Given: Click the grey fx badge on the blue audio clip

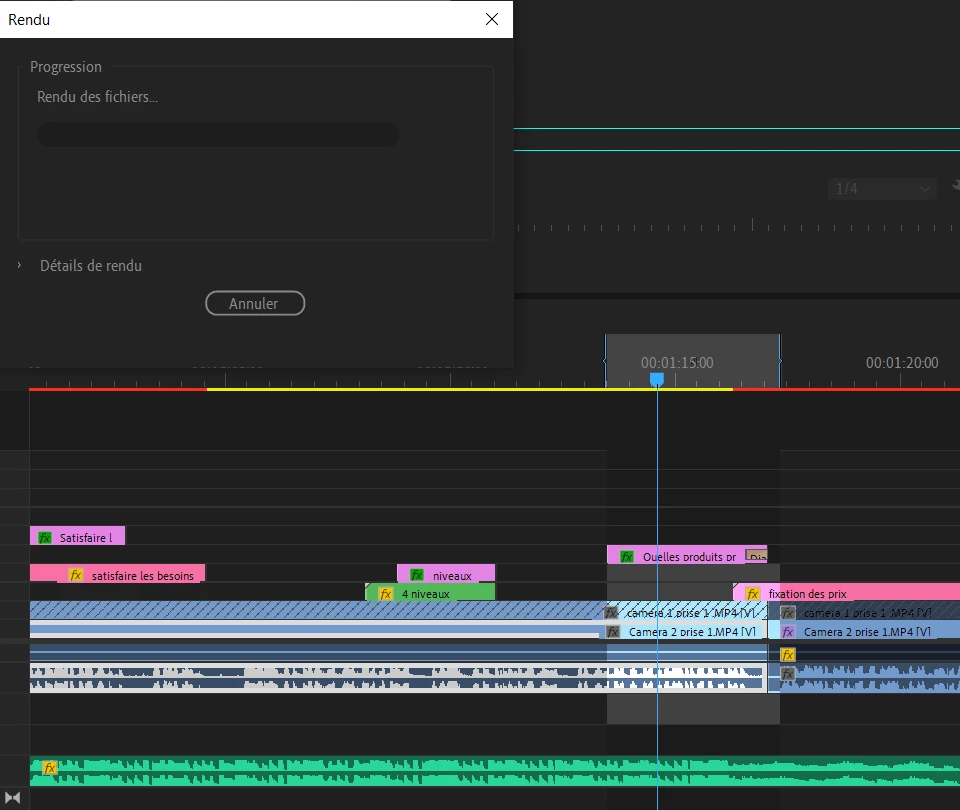Looking at the screenshot, I should point(788,673).
